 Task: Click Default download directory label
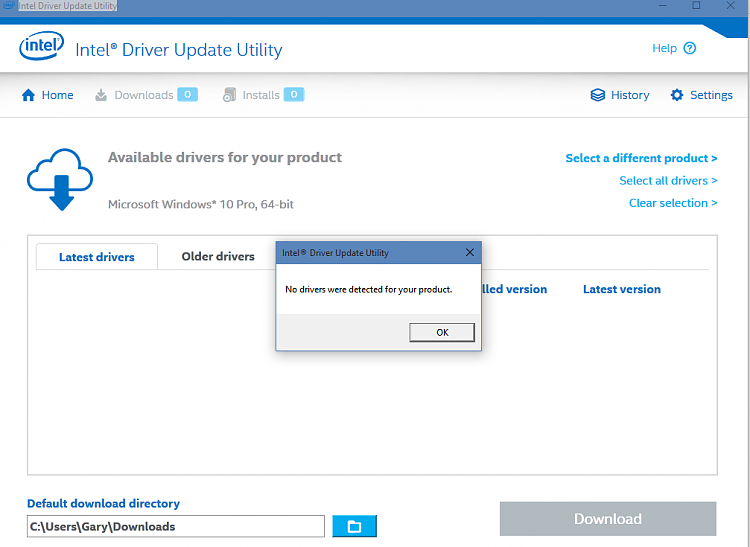(103, 503)
